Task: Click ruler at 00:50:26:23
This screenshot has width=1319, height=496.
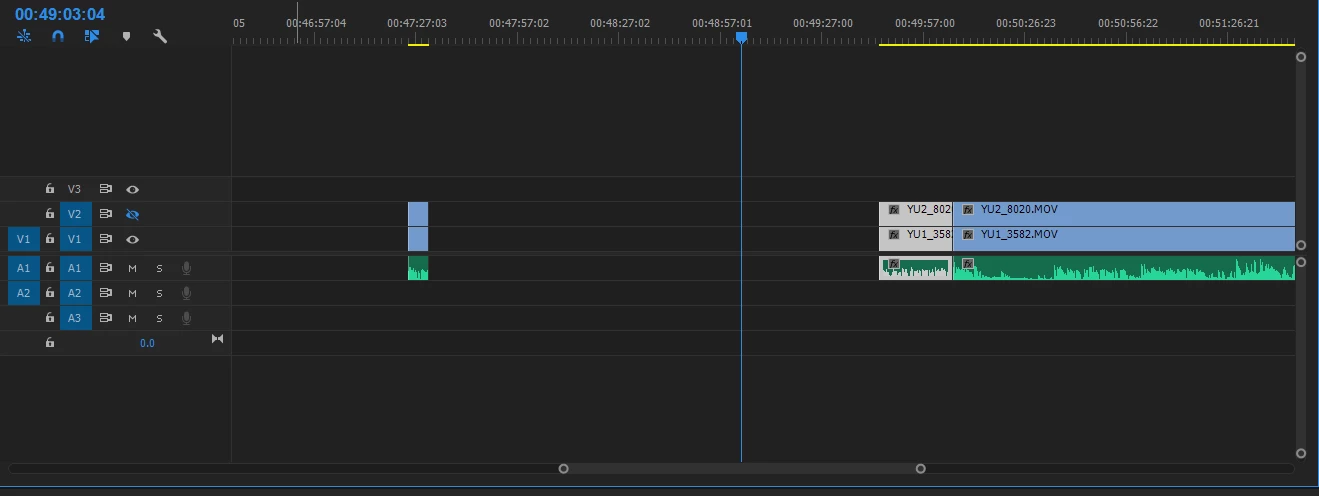Action: click(x=1025, y=22)
